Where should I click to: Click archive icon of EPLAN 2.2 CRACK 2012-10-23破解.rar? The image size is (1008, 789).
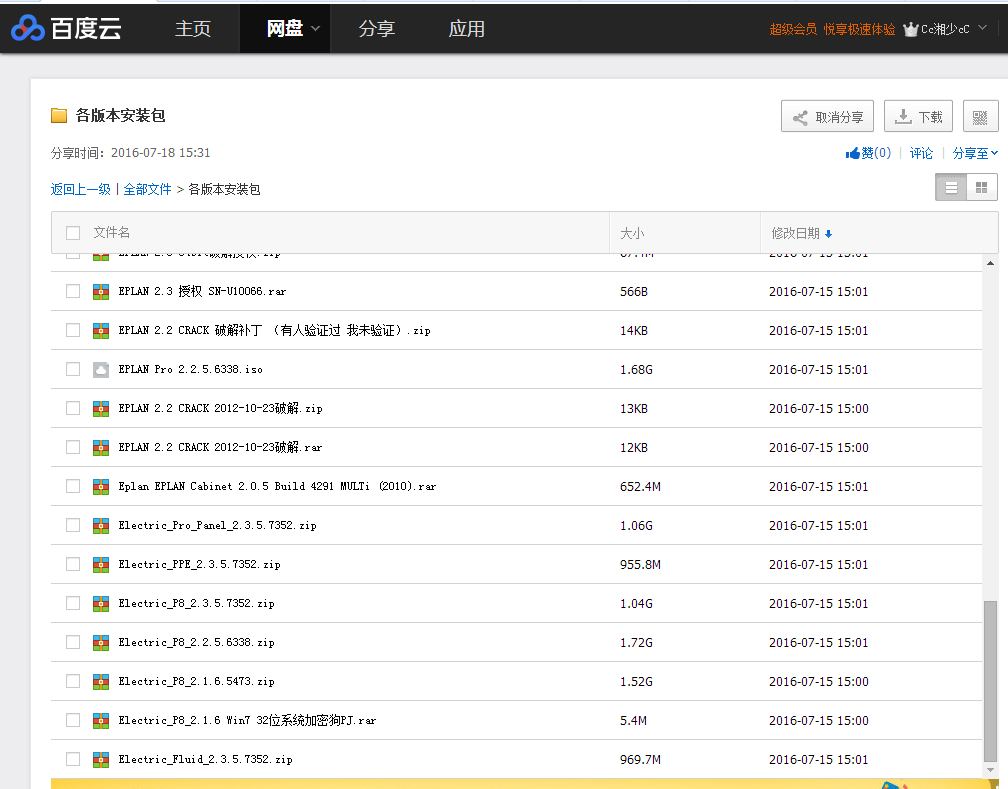point(101,448)
